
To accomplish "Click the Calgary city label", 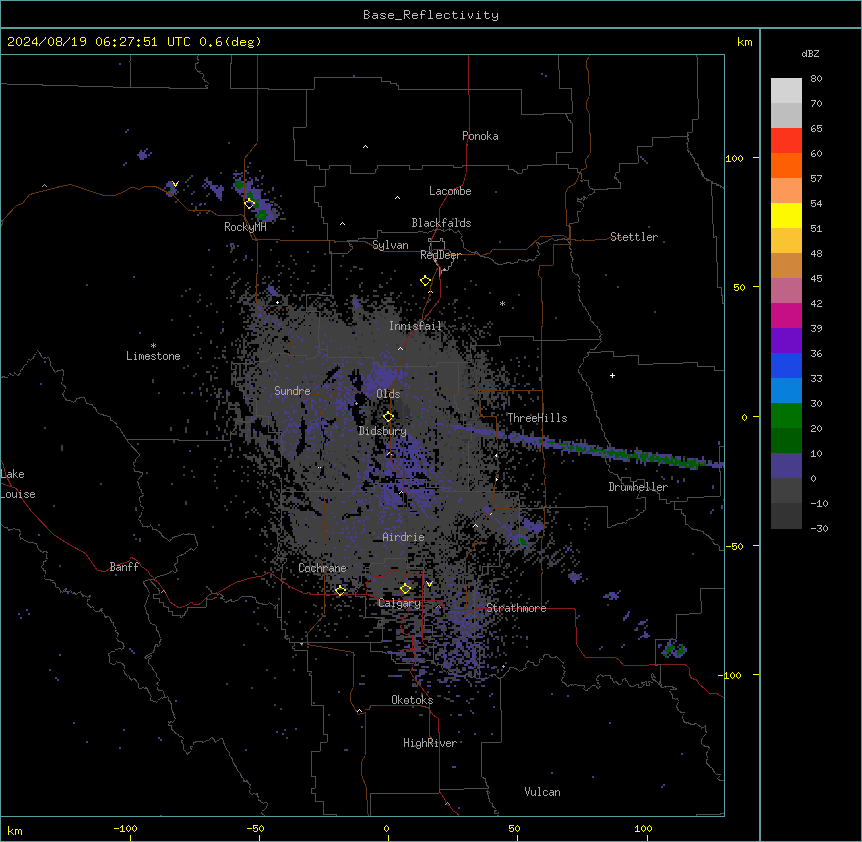I will pos(399,603).
